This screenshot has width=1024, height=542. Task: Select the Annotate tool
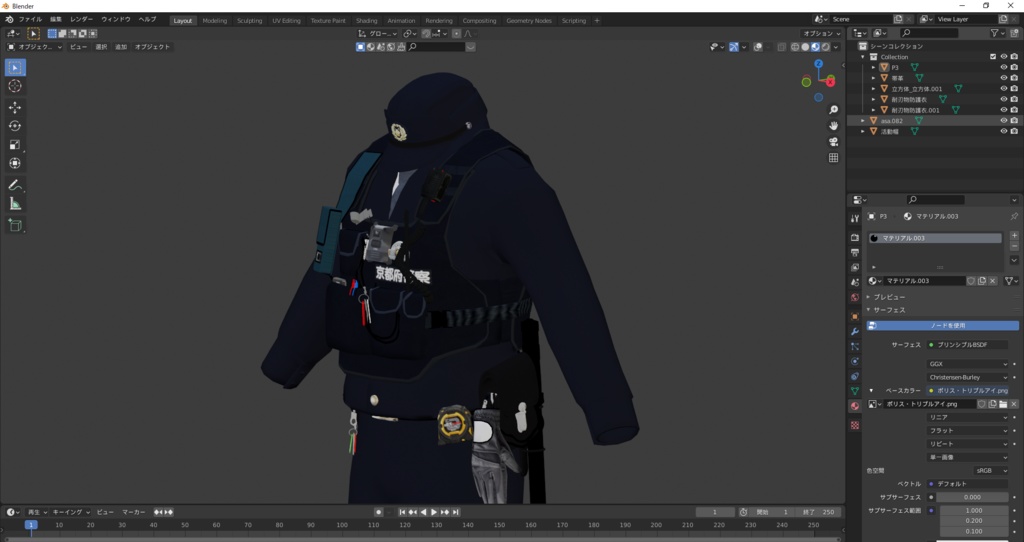[15, 185]
